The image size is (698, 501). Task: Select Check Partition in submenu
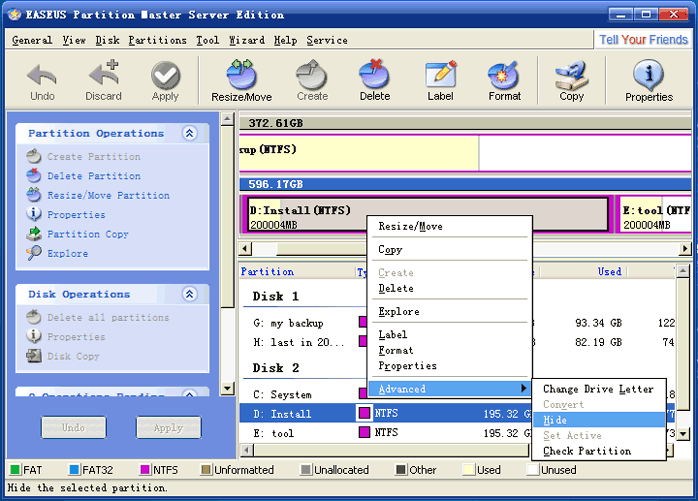598,451
